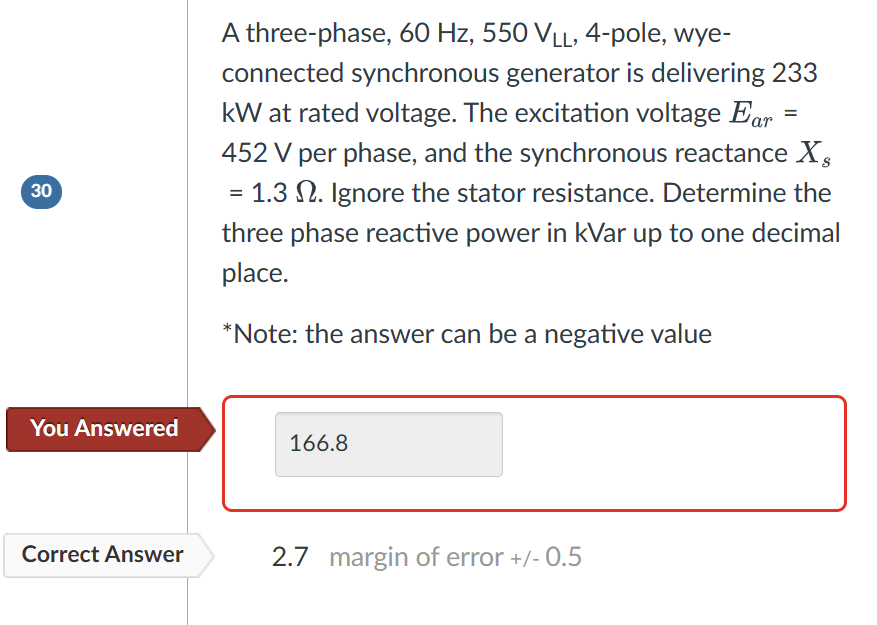This screenshot has width=877, height=625.
Task: Click the blue question number 30 badge
Action: (40, 192)
